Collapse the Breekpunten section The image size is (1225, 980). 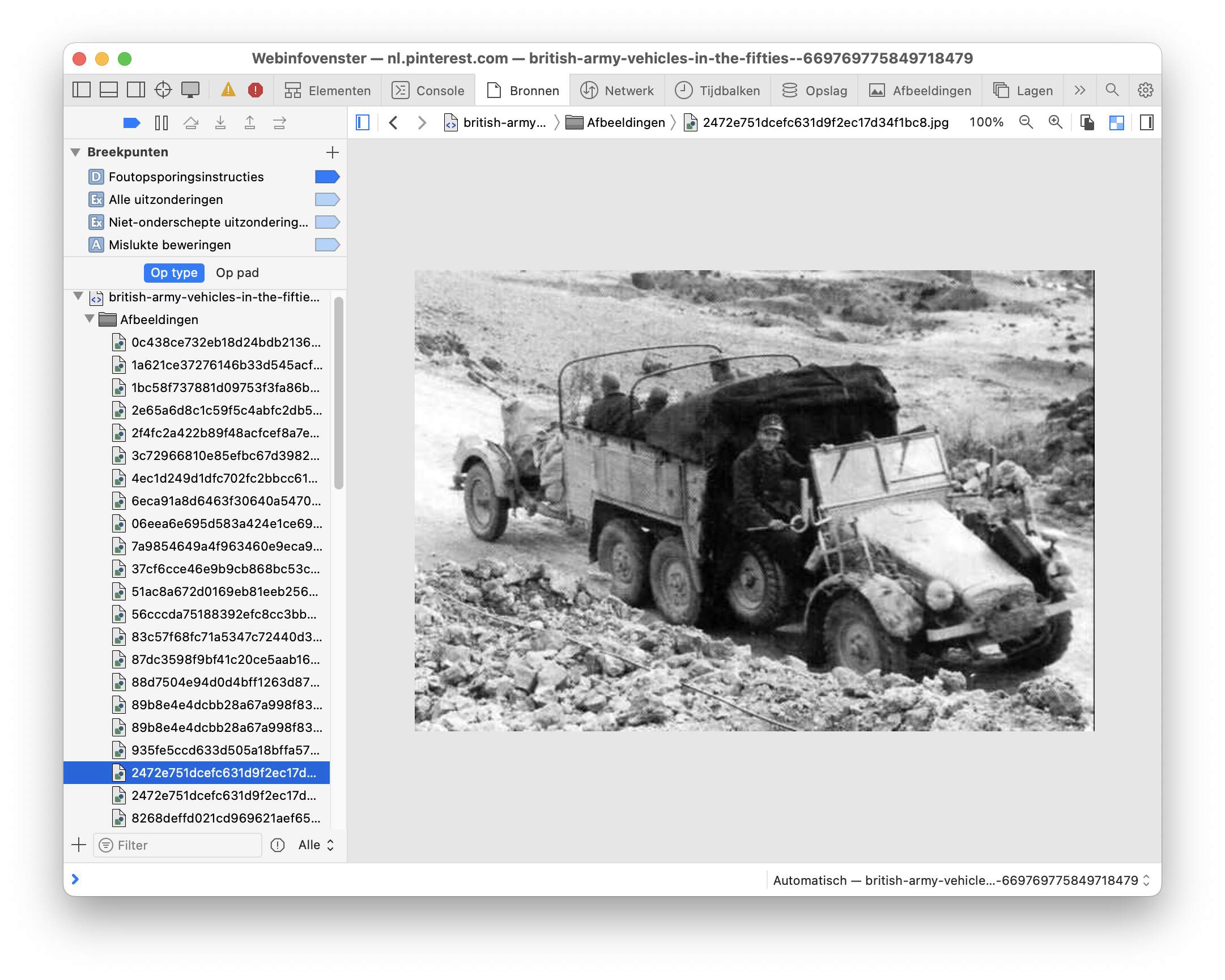coord(75,152)
